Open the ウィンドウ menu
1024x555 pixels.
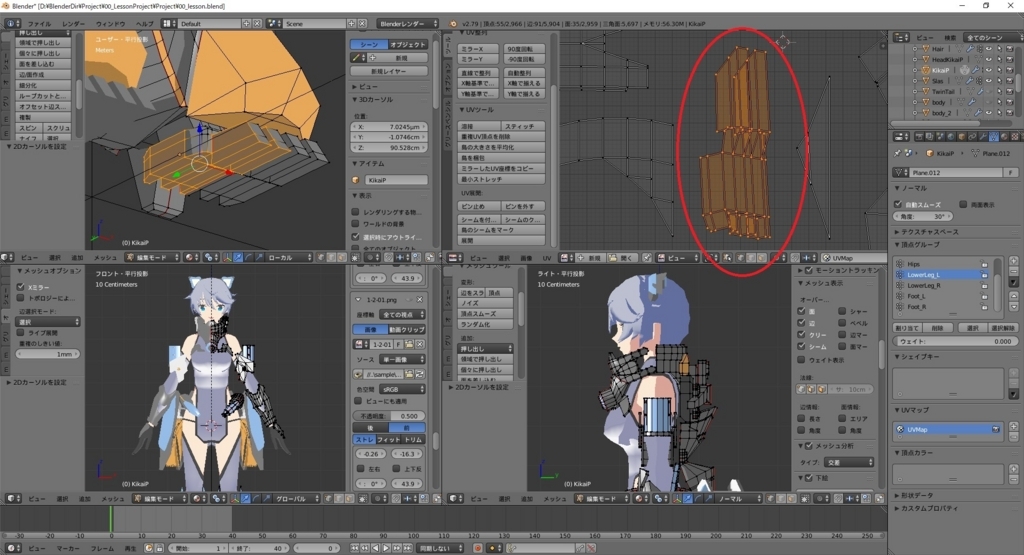point(110,24)
